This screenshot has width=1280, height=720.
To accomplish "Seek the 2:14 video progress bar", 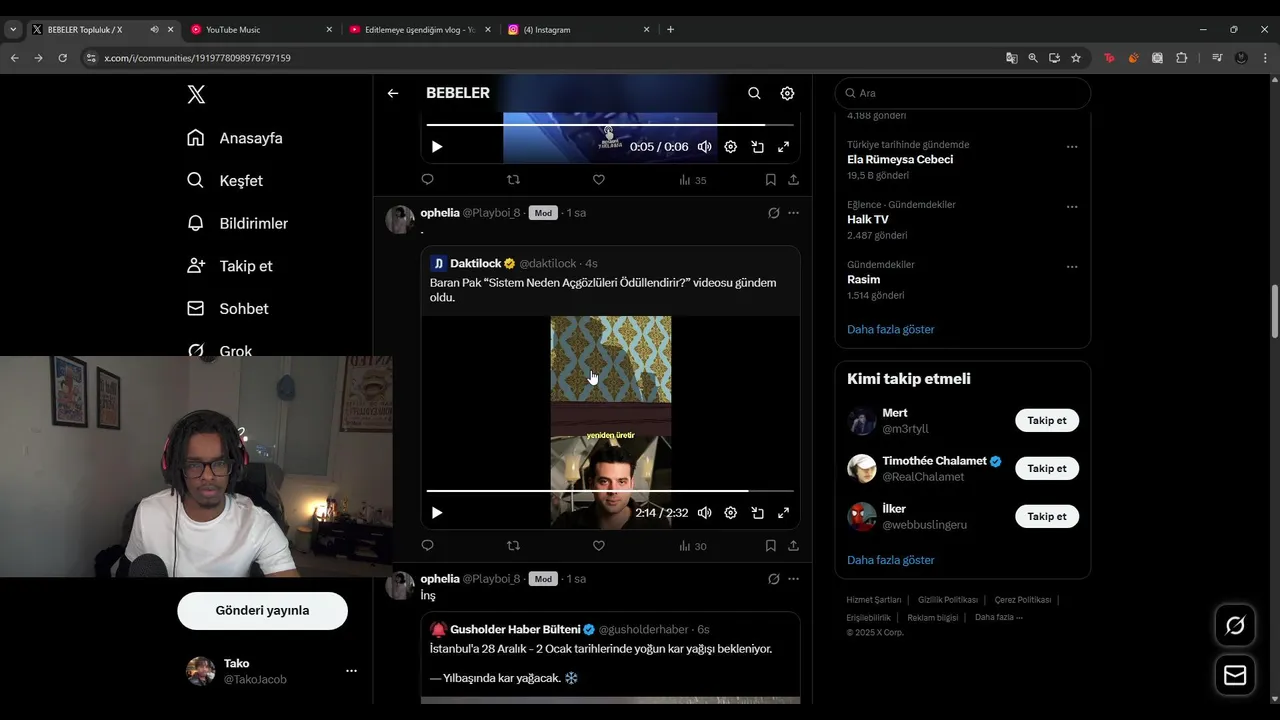I will tap(610, 491).
